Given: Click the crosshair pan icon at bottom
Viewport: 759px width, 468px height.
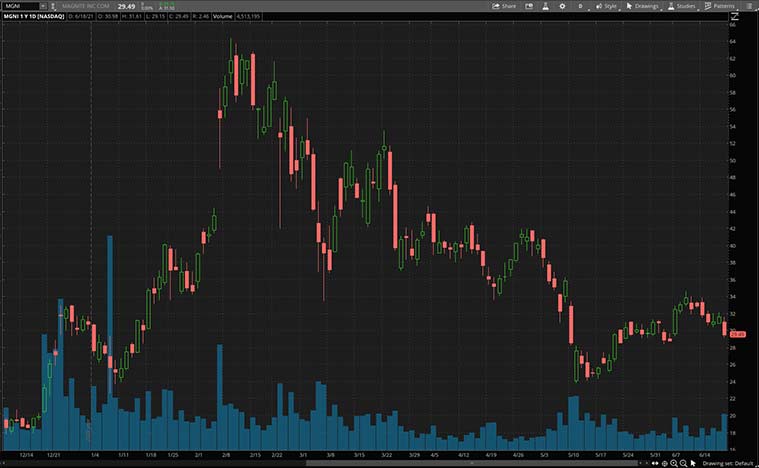Looking at the screenshot, I should (665, 464).
